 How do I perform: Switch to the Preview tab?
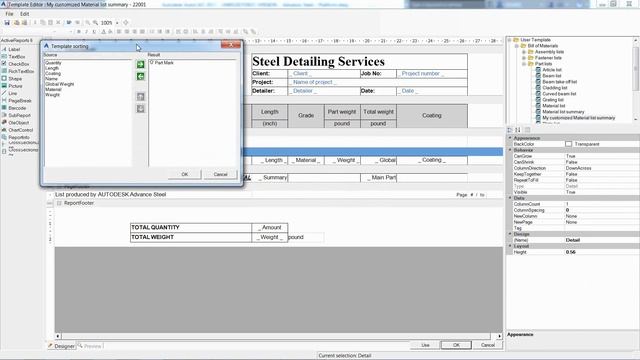point(90,346)
